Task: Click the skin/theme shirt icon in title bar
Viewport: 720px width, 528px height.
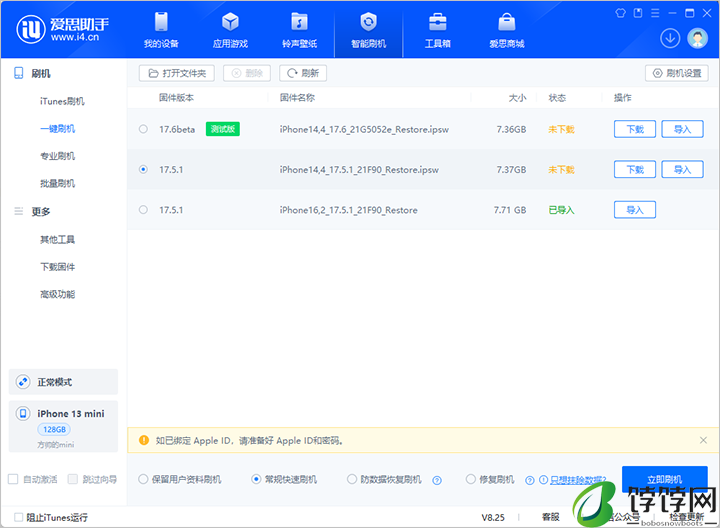Action: click(620, 13)
